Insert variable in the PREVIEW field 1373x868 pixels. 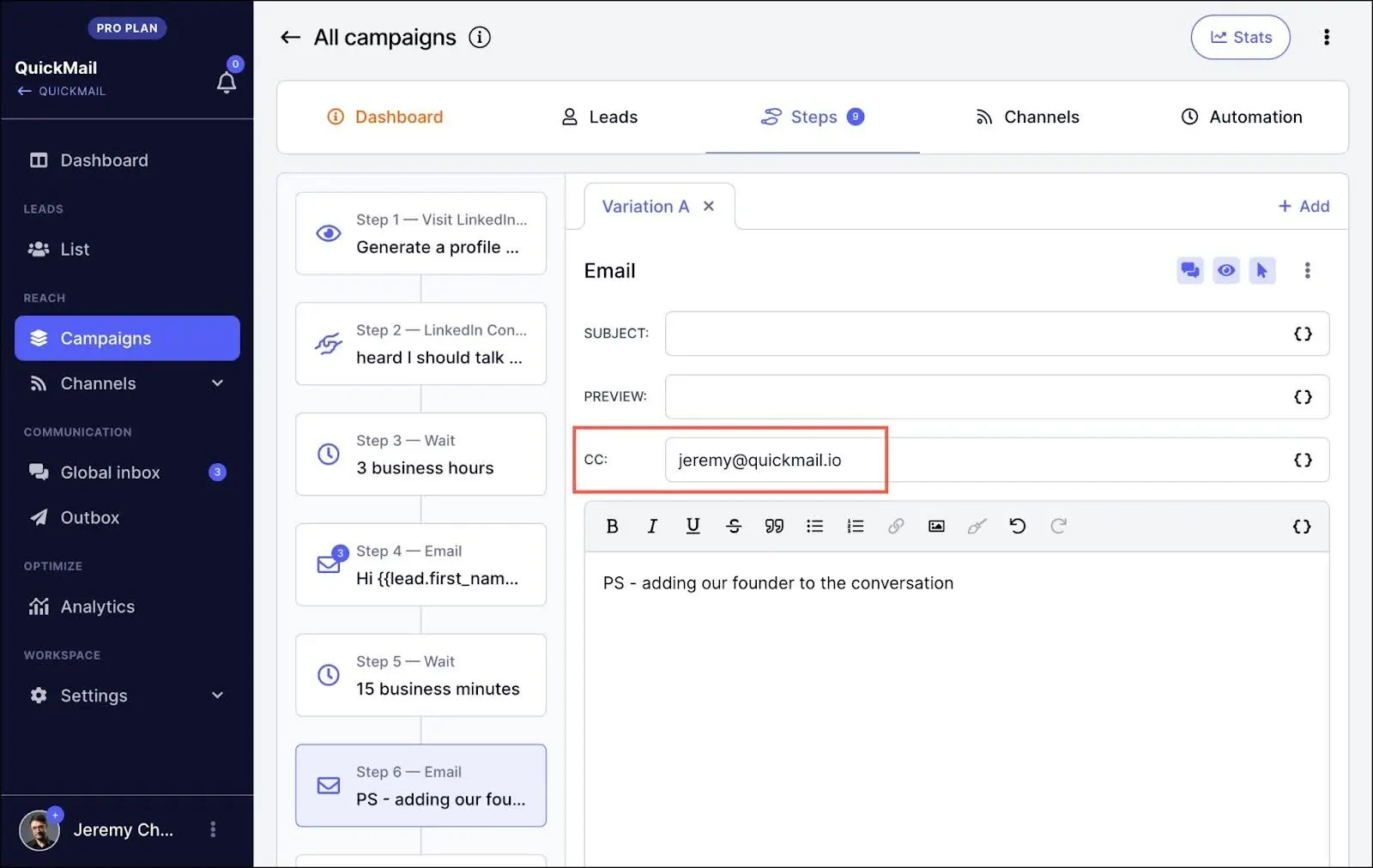(1303, 396)
